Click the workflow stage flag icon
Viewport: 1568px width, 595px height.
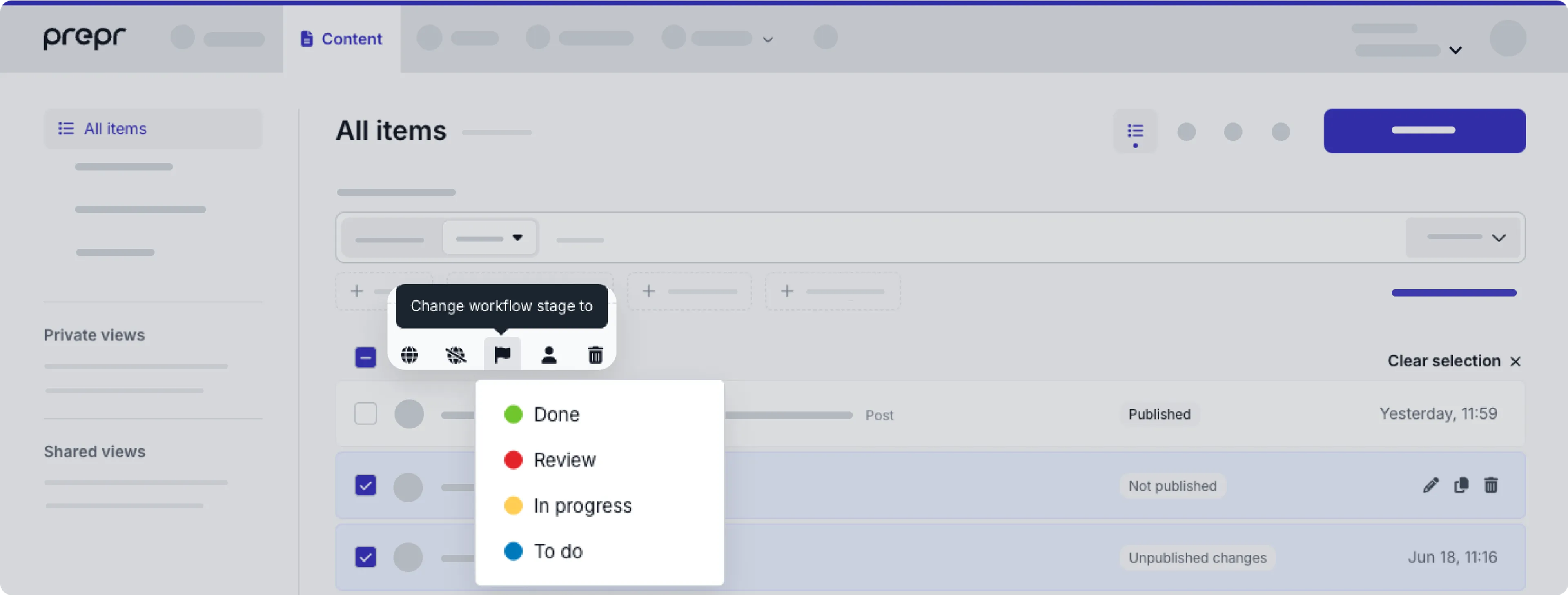(502, 354)
